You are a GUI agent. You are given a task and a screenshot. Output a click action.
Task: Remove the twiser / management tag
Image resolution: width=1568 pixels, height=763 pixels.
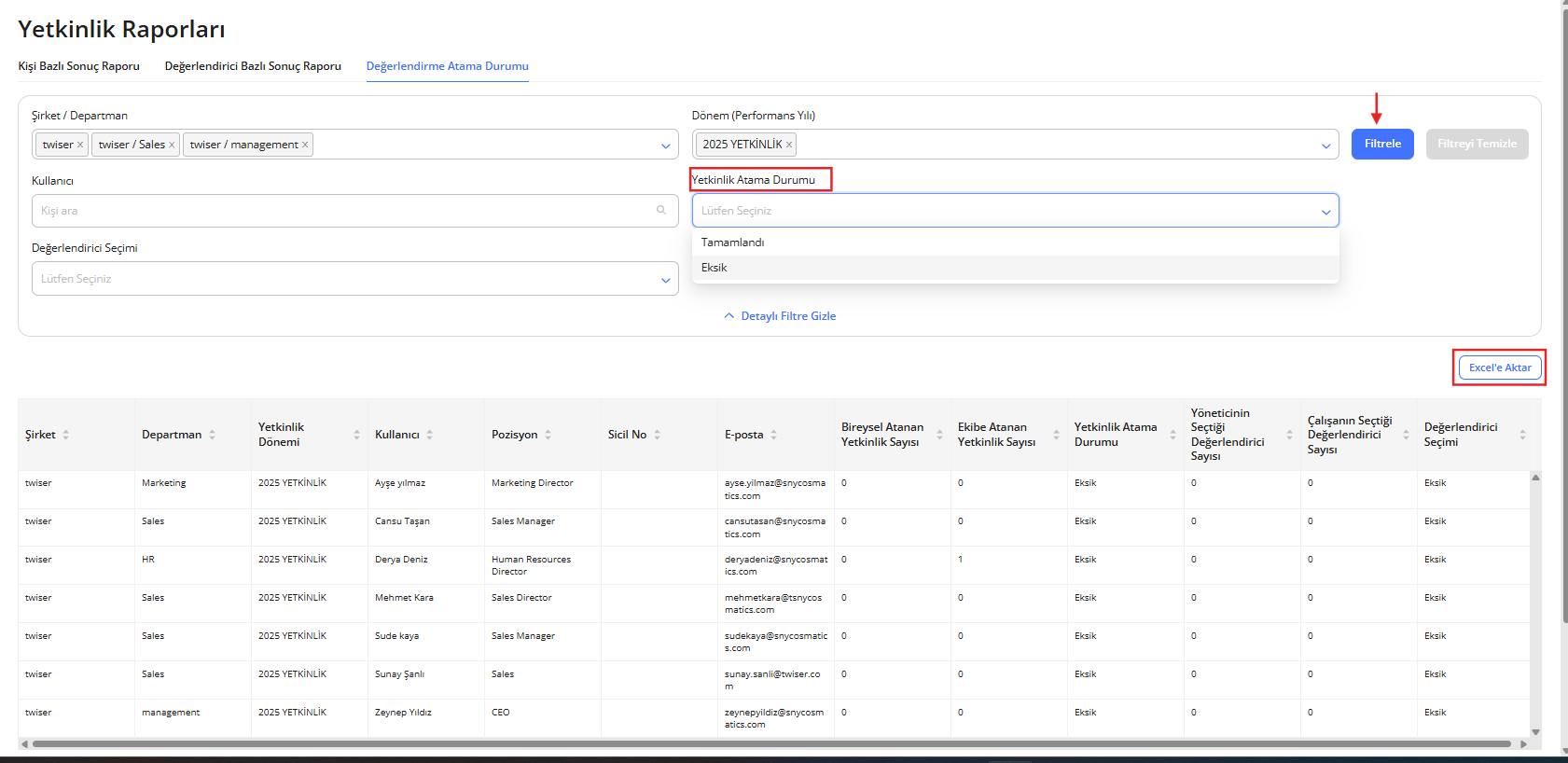[x=305, y=145]
